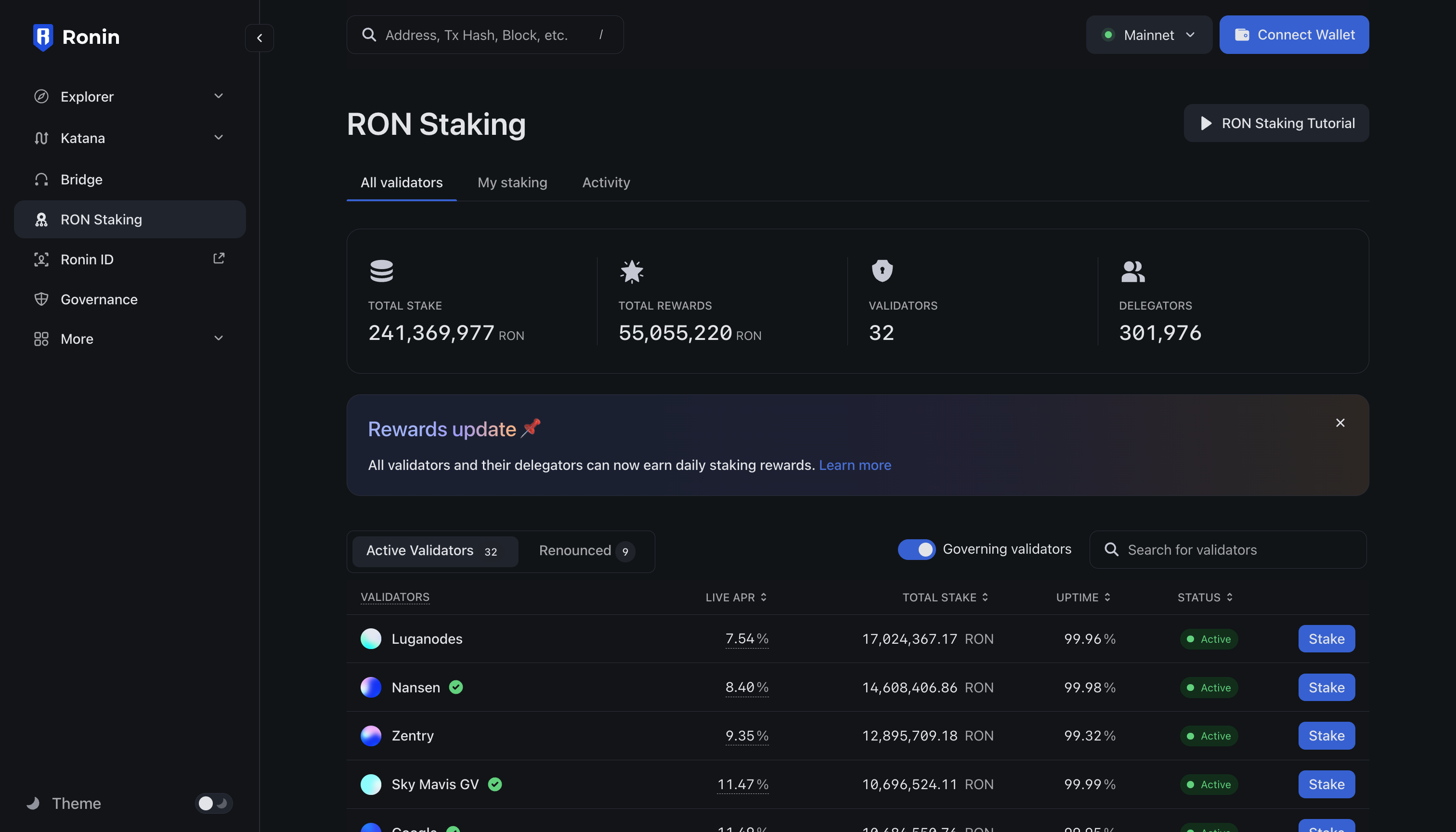Dismiss the Rewards update banner

1340,423
